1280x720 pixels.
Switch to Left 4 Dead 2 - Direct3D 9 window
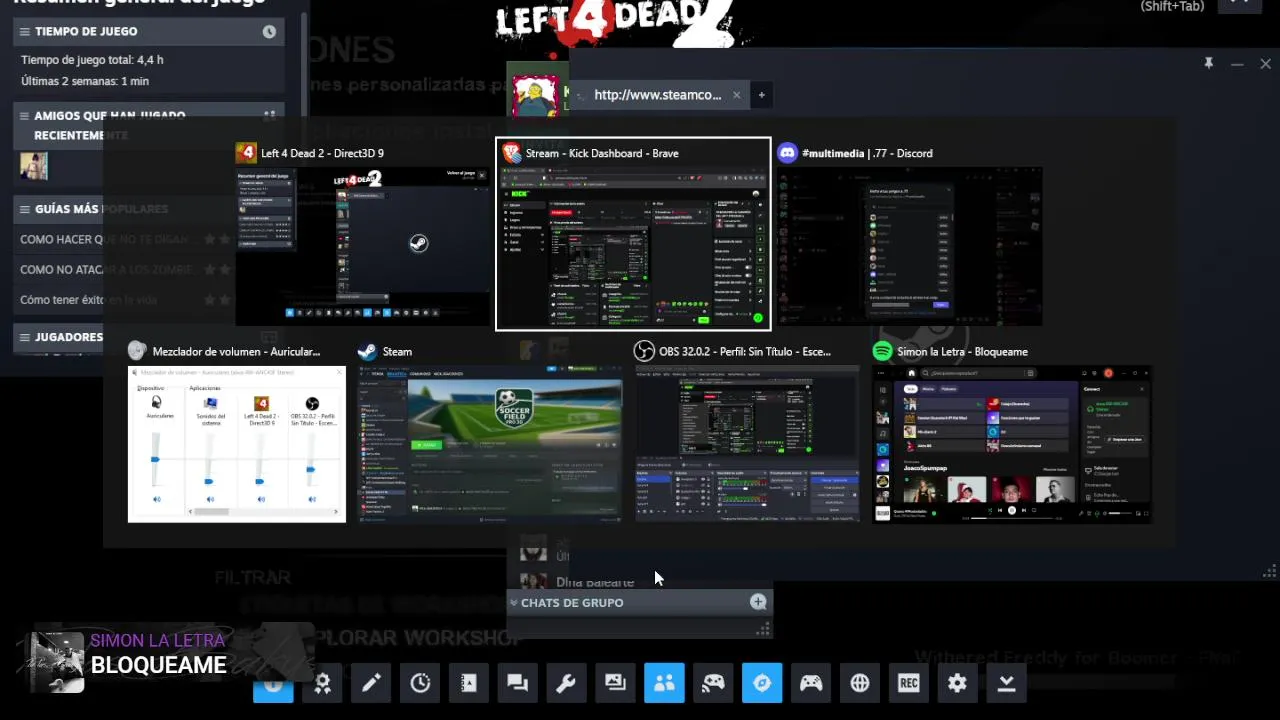pyautogui.click(x=365, y=234)
